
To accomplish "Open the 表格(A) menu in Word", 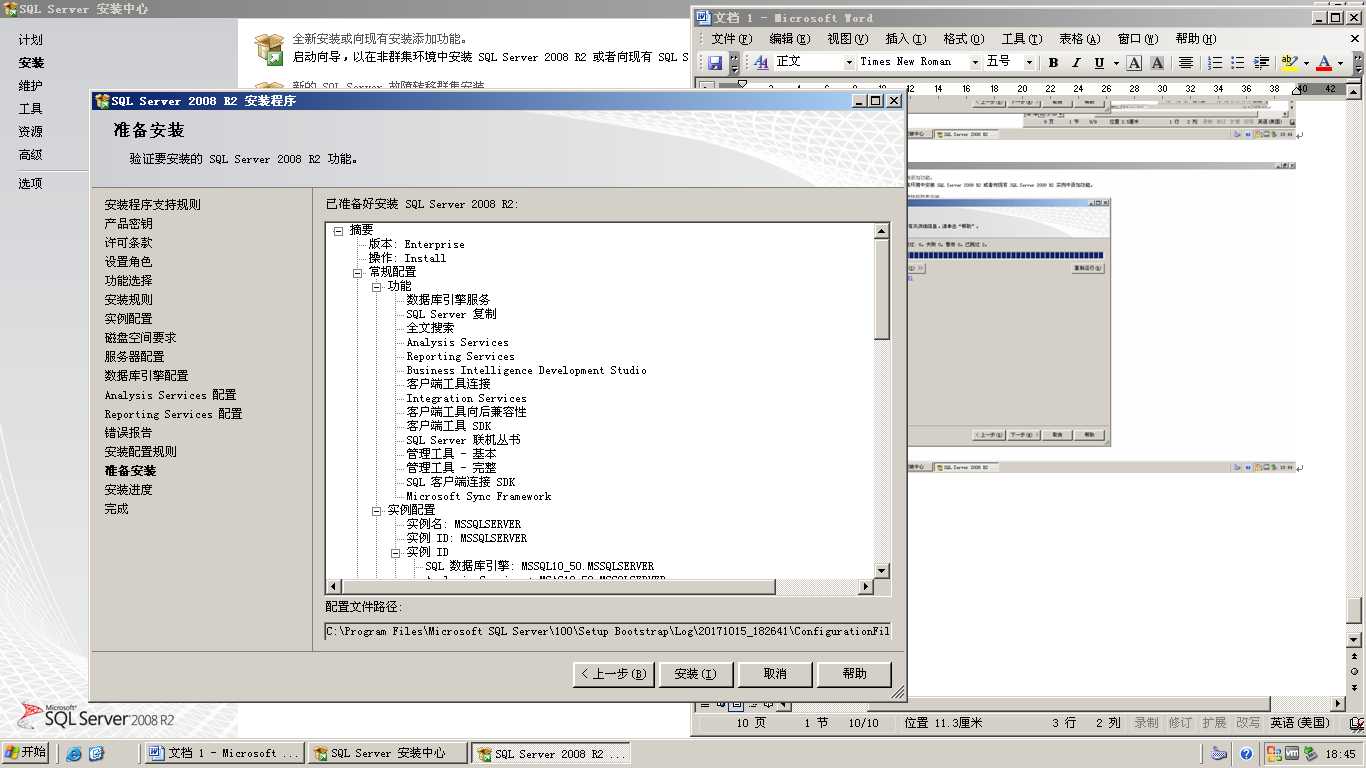I will (x=1079, y=39).
